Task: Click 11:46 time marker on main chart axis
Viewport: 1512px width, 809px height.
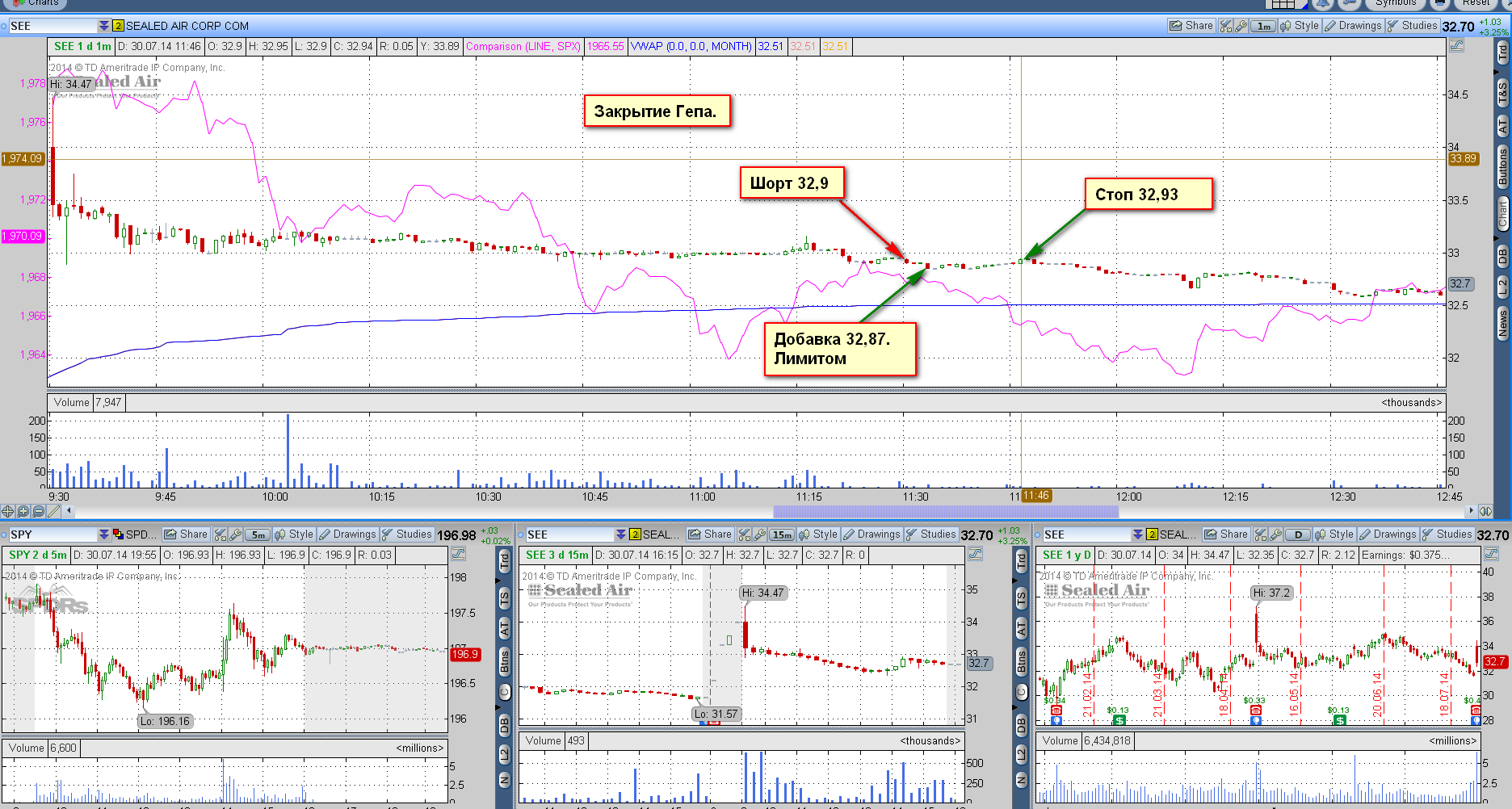Action: [x=1036, y=496]
